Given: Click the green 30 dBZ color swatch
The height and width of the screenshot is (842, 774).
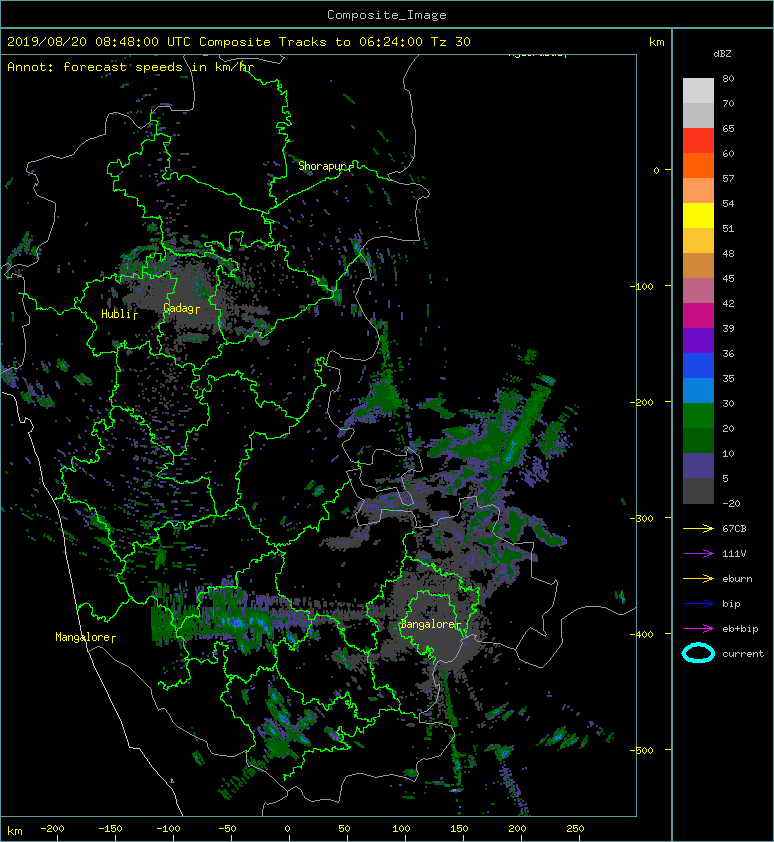Looking at the screenshot, I should (698, 415).
